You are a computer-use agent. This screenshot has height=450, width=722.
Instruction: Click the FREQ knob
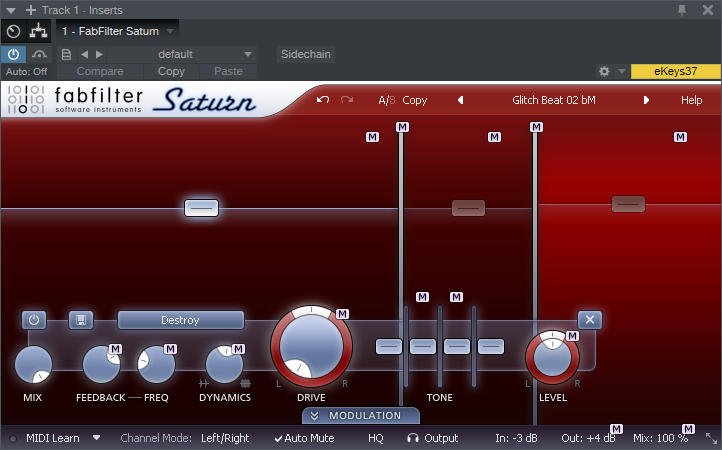click(x=156, y=364)
